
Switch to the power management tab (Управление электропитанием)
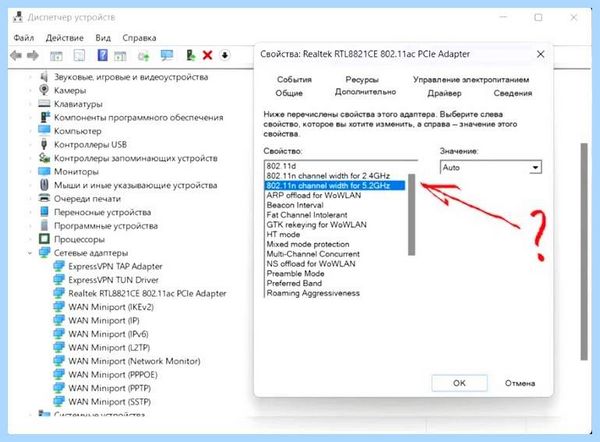pos(471,80)
